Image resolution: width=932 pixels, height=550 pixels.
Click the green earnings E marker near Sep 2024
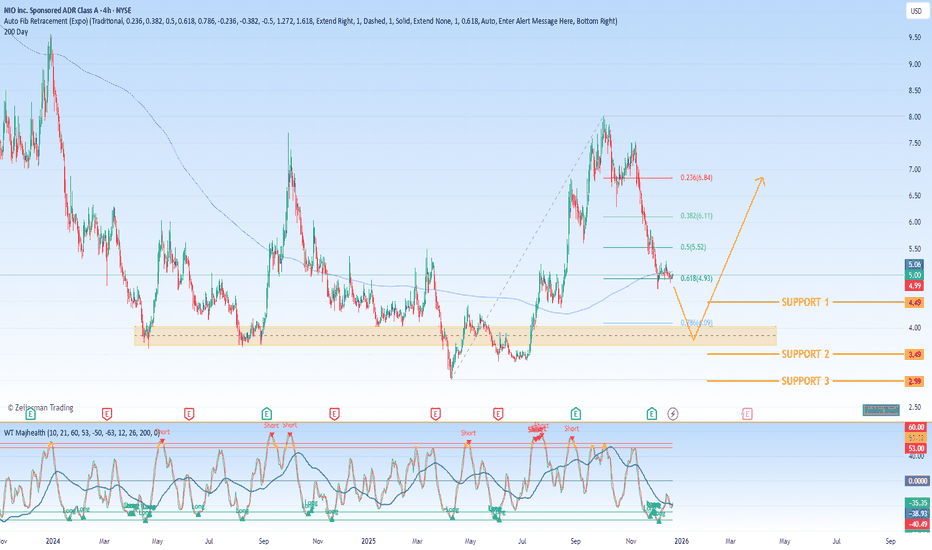[266, 412]
